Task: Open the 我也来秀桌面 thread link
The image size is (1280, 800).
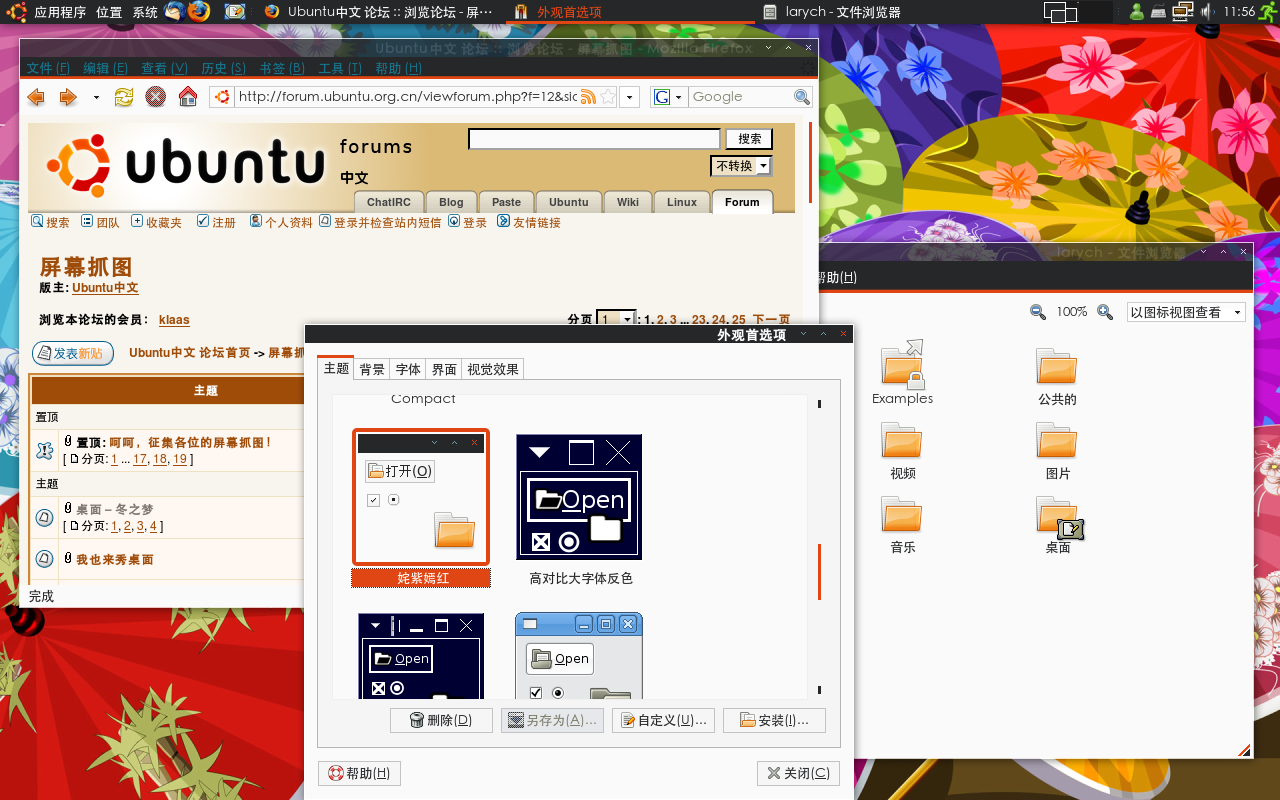Action: [x=115, y=560]
